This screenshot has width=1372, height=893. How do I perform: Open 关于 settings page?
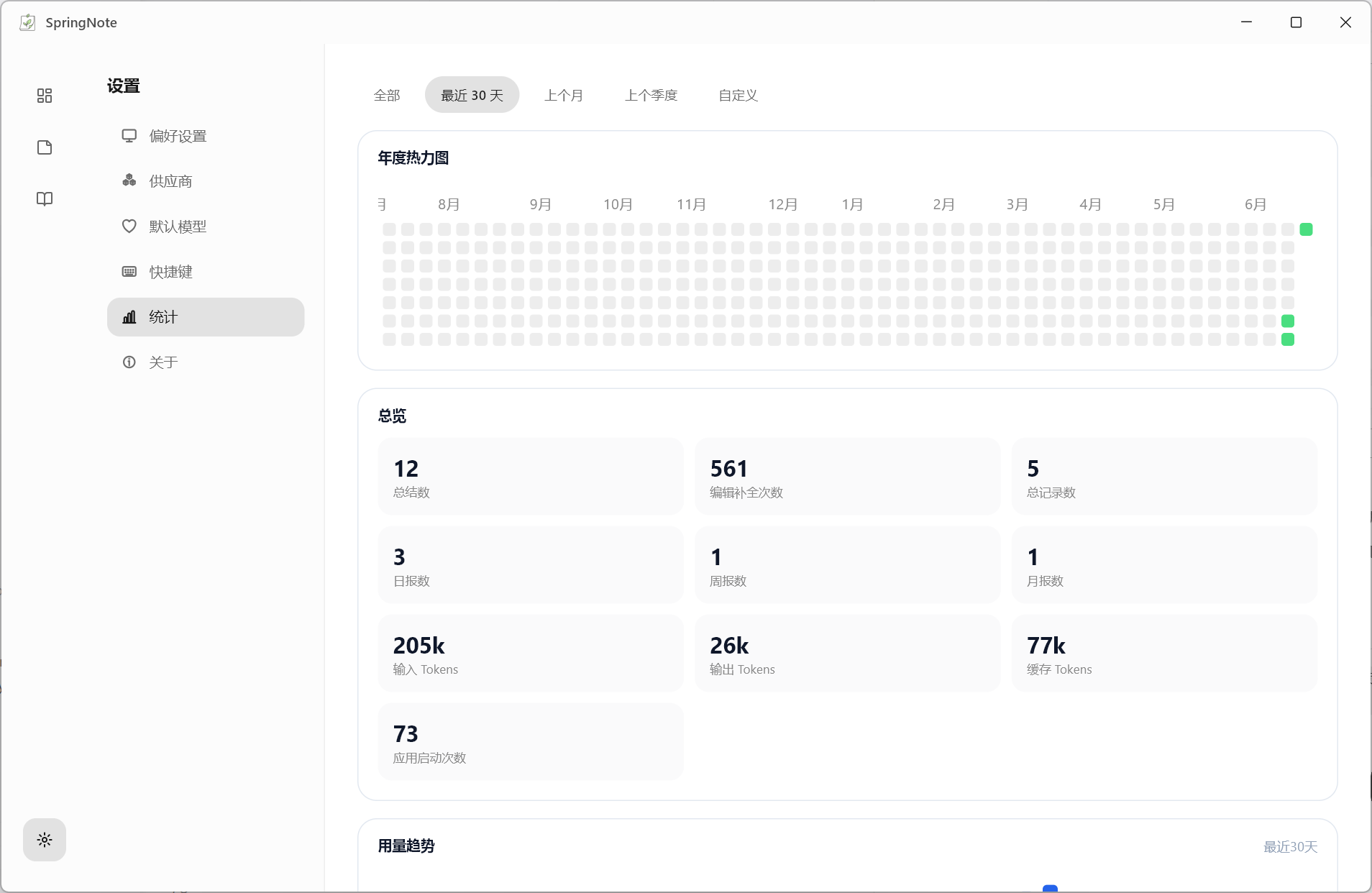pos(206,362)
